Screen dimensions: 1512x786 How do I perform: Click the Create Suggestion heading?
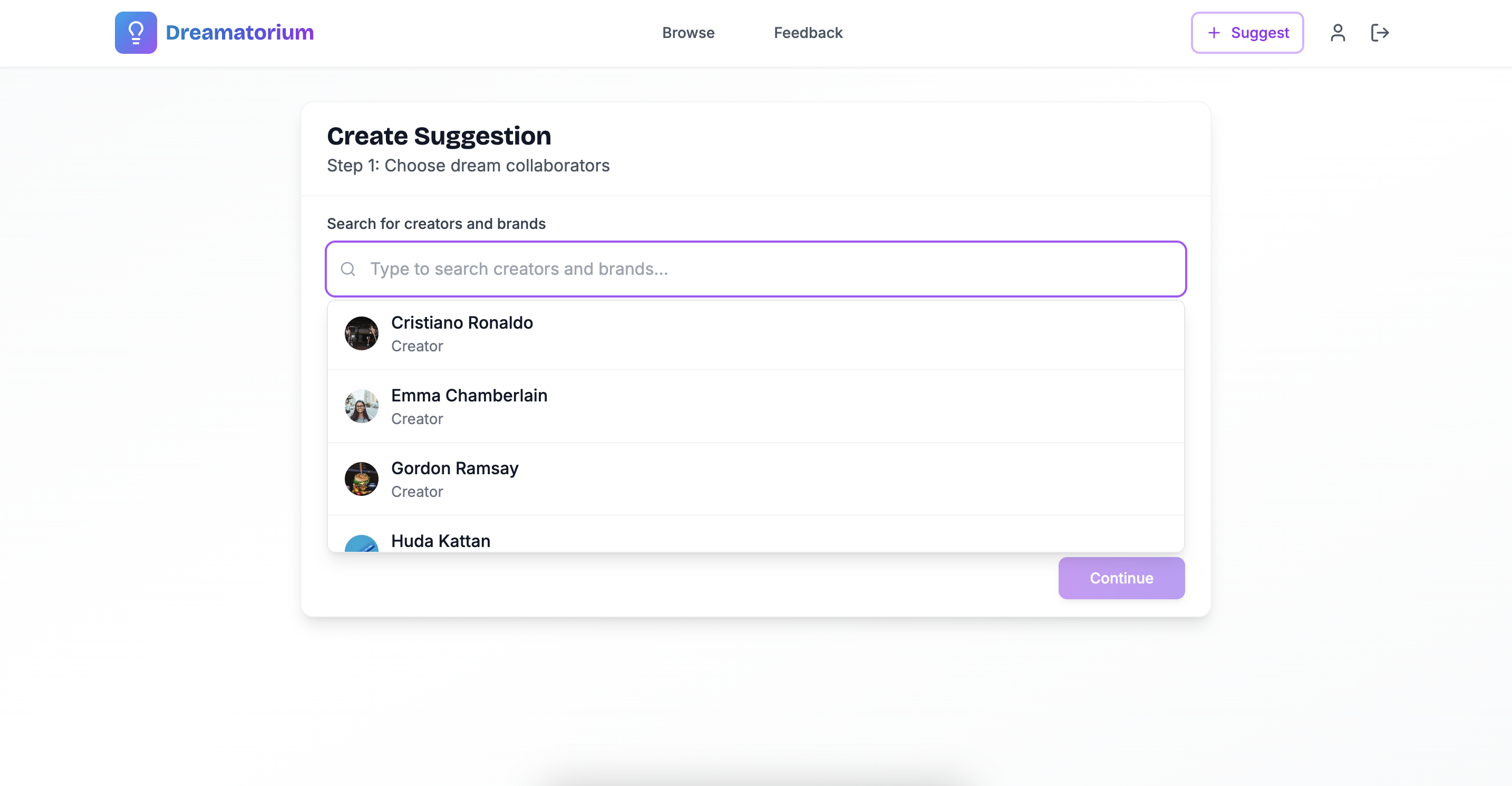(439, 136)
